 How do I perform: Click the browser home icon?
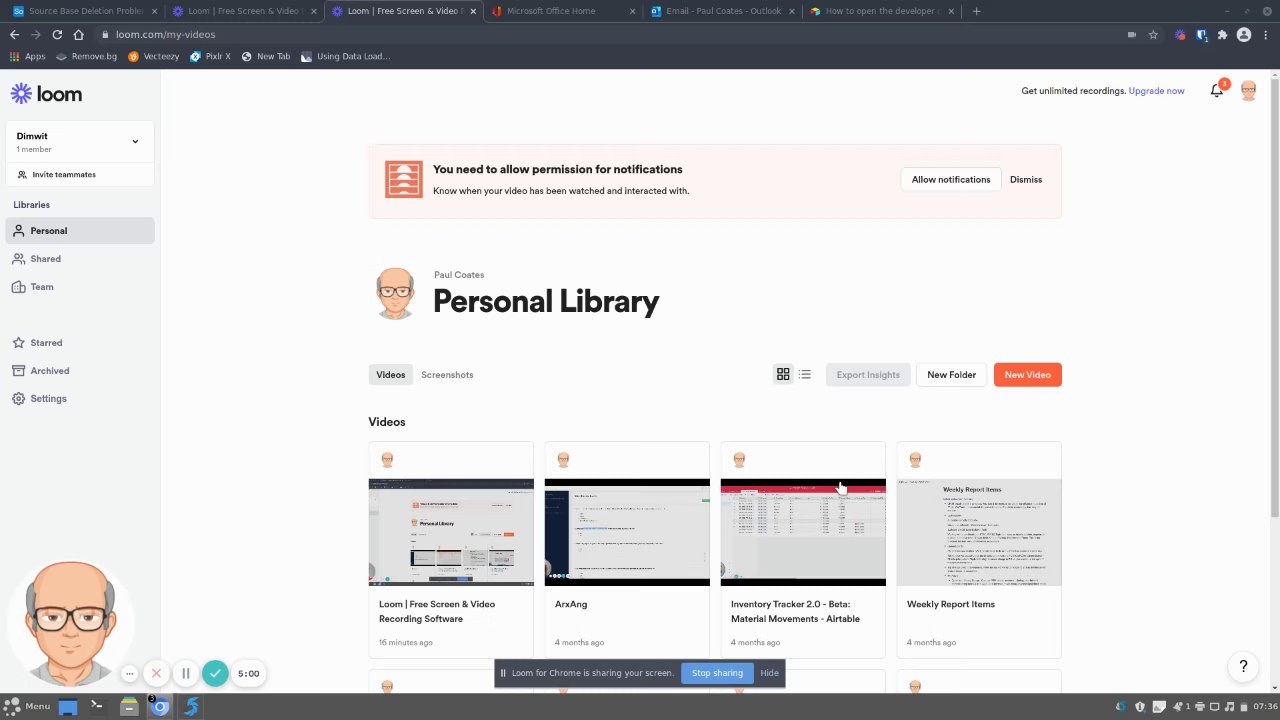coord(78,34)
